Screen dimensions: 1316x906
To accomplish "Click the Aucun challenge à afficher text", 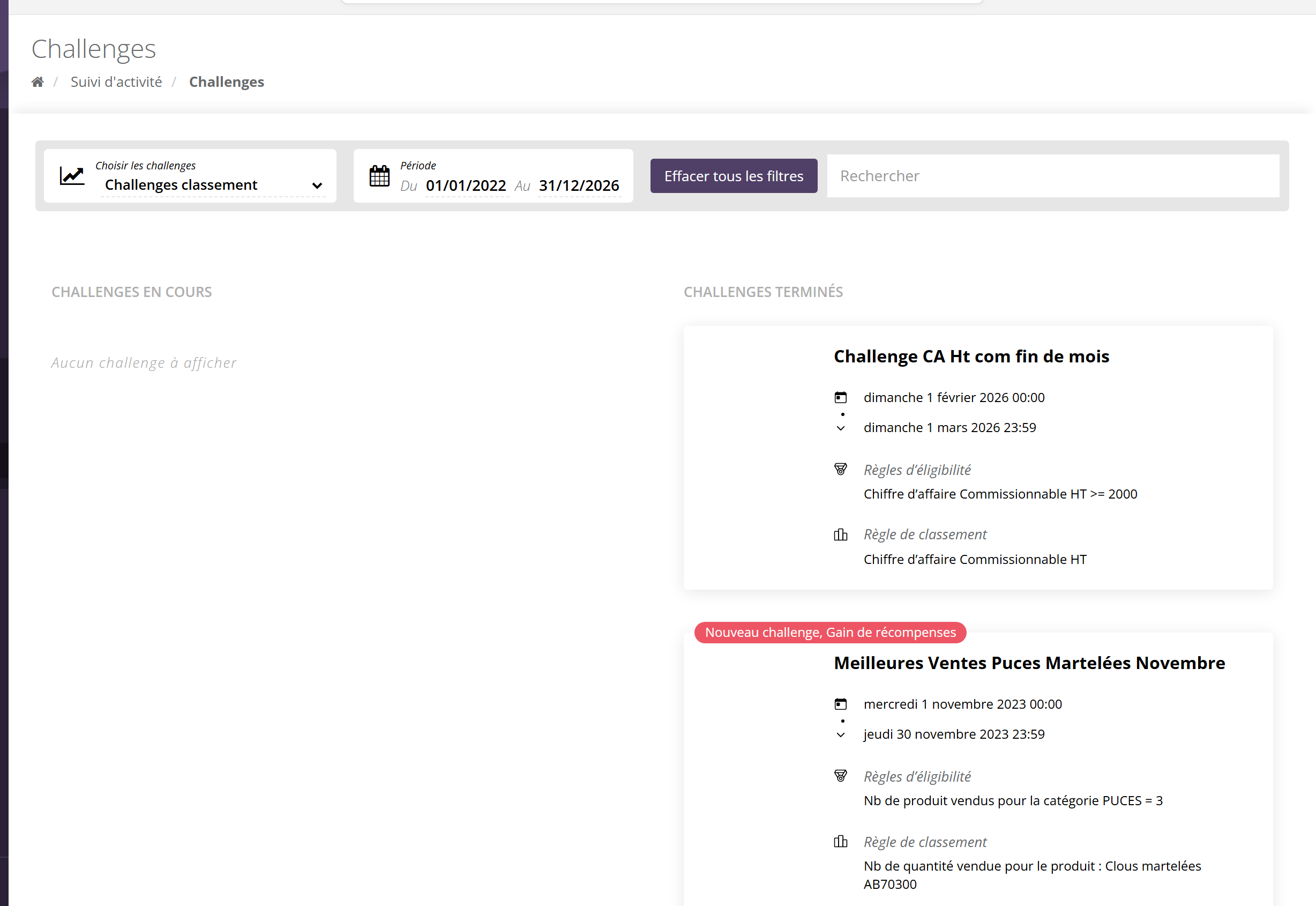I will (x=144, y=363).
